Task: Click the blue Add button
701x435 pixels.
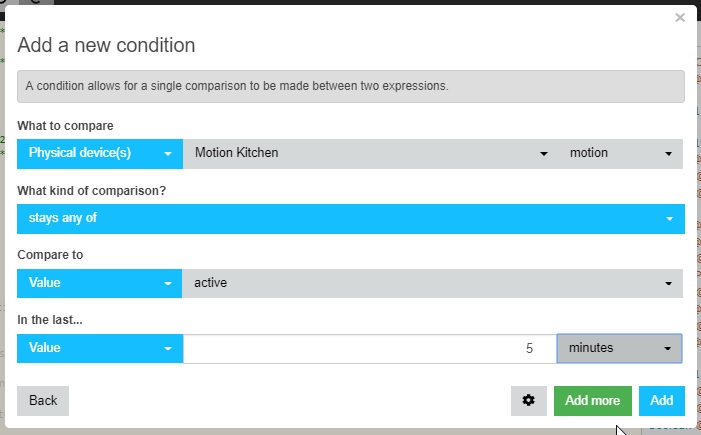Action: click(x=662, y=401)
